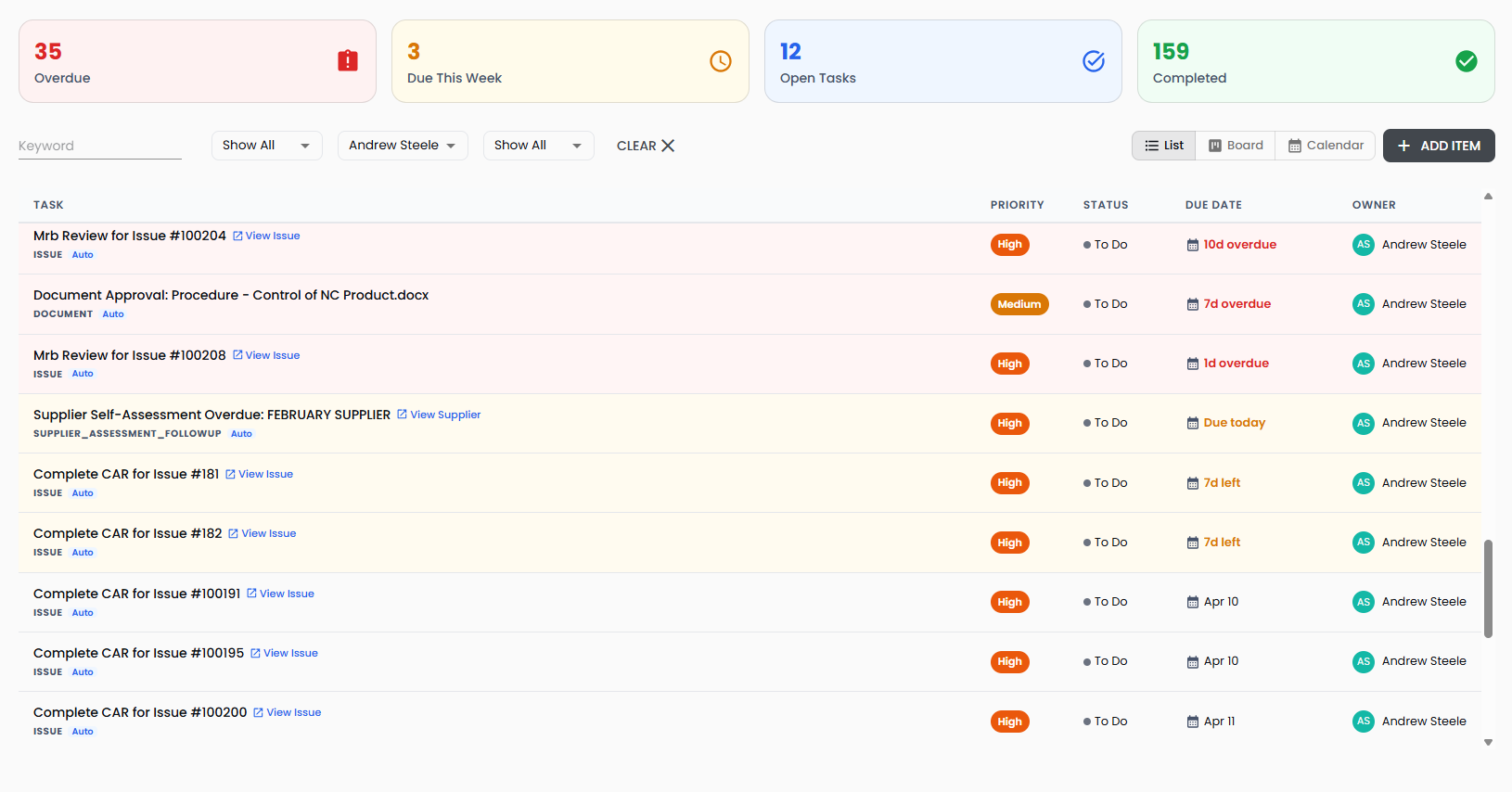Sort by the Due Date column header
This screenshot has height=792, width=1512.
click(1213, 205)
